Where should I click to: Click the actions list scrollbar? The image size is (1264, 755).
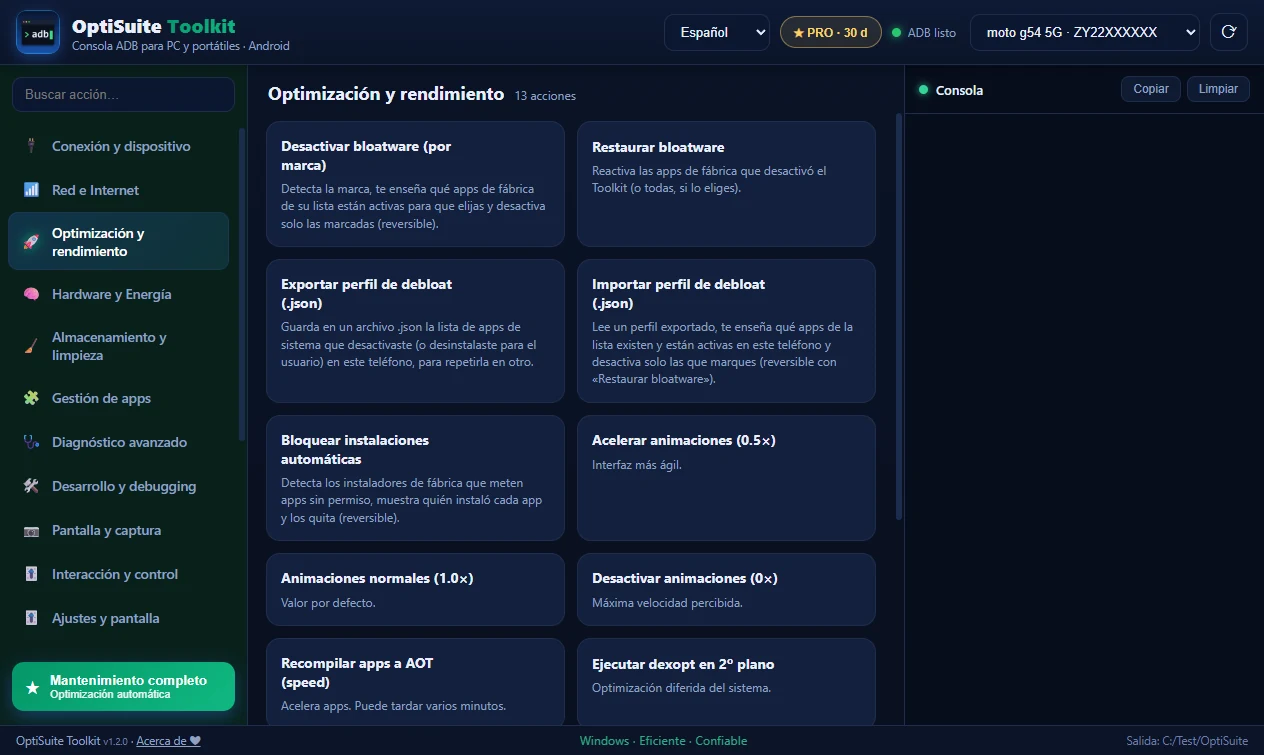coord(898,316)
